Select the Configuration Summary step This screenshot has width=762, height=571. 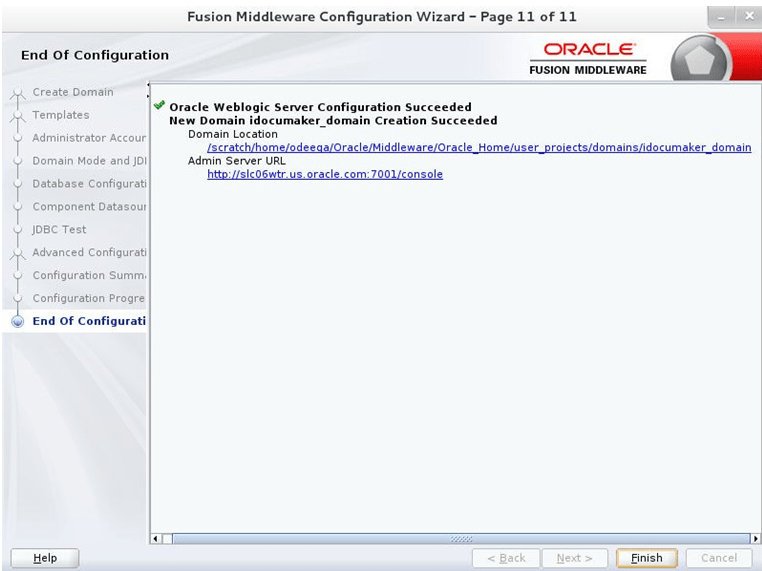pyautogui.click(x=89, y=275)
